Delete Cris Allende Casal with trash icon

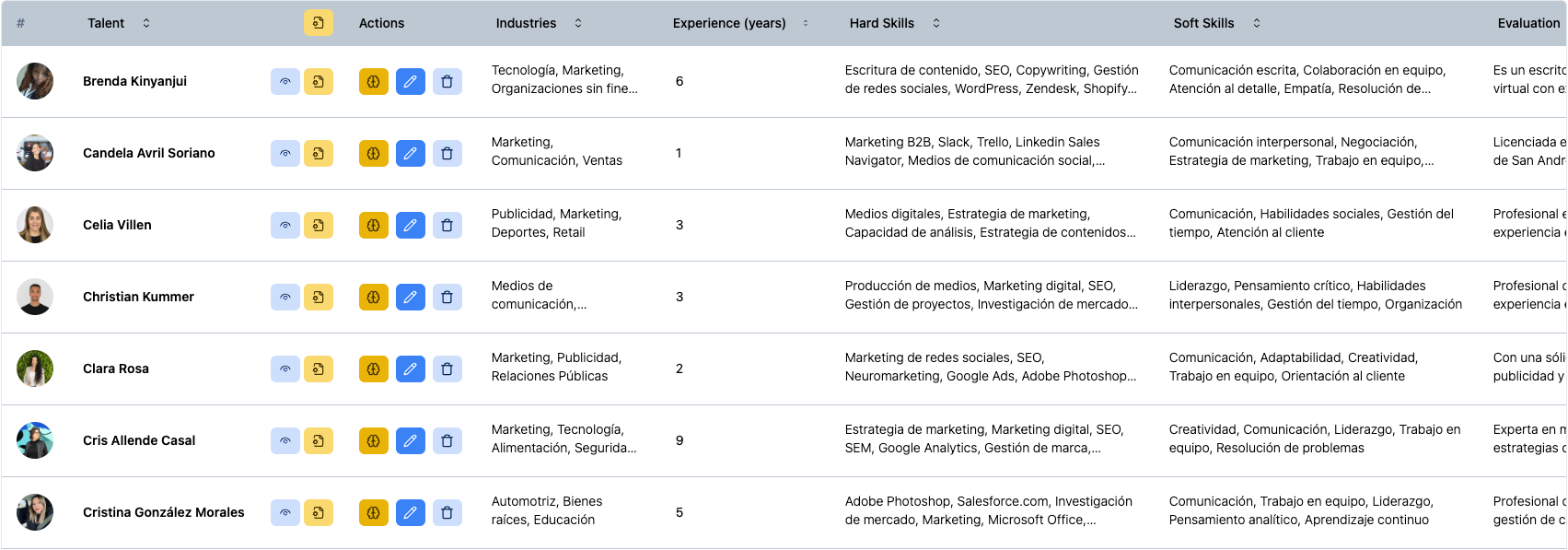[x=447, y=440]
